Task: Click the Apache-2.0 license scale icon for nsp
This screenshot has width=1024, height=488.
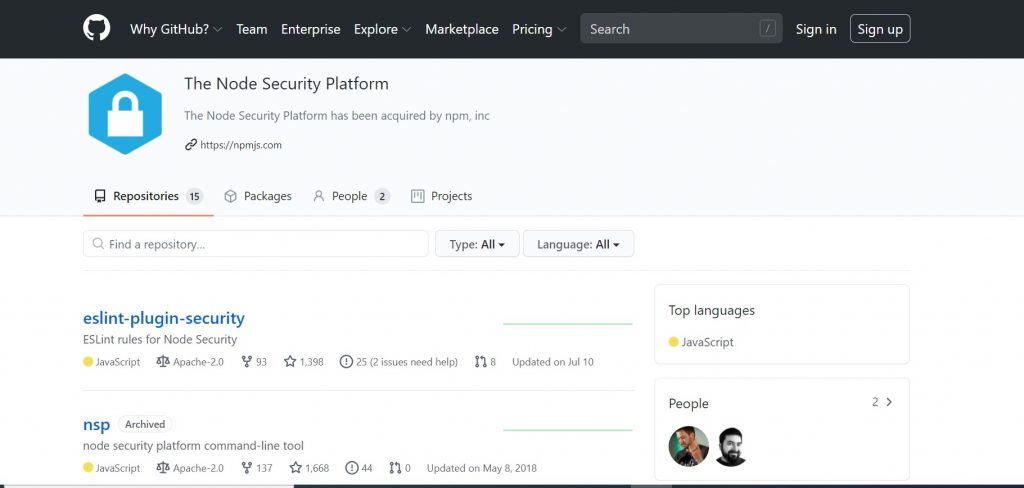Action: pyautogui.click(x=163, y=468)
